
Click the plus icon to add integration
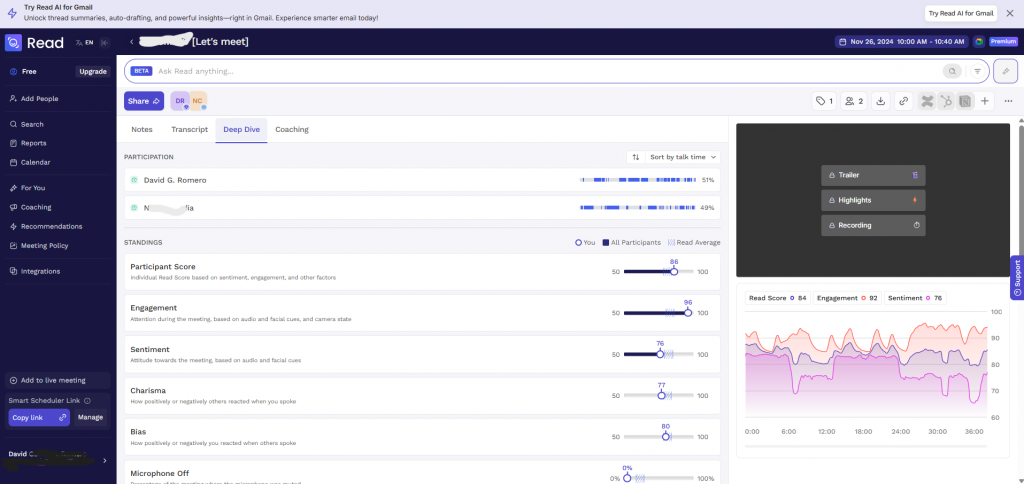tap(985, 101)
